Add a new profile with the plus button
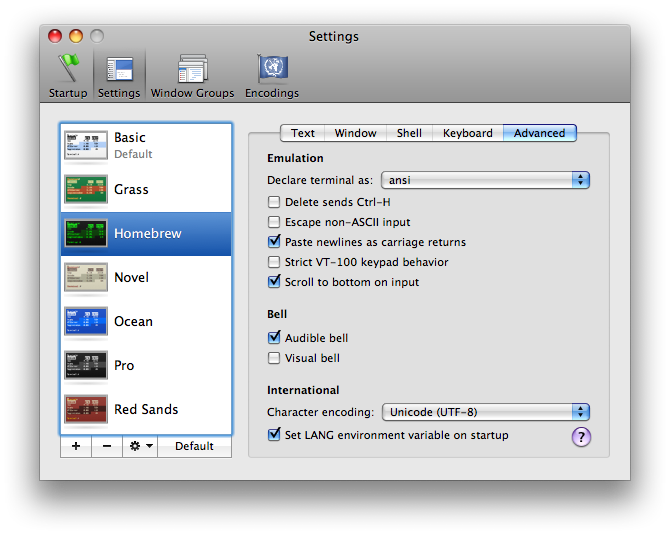 (x=76, y=446)
